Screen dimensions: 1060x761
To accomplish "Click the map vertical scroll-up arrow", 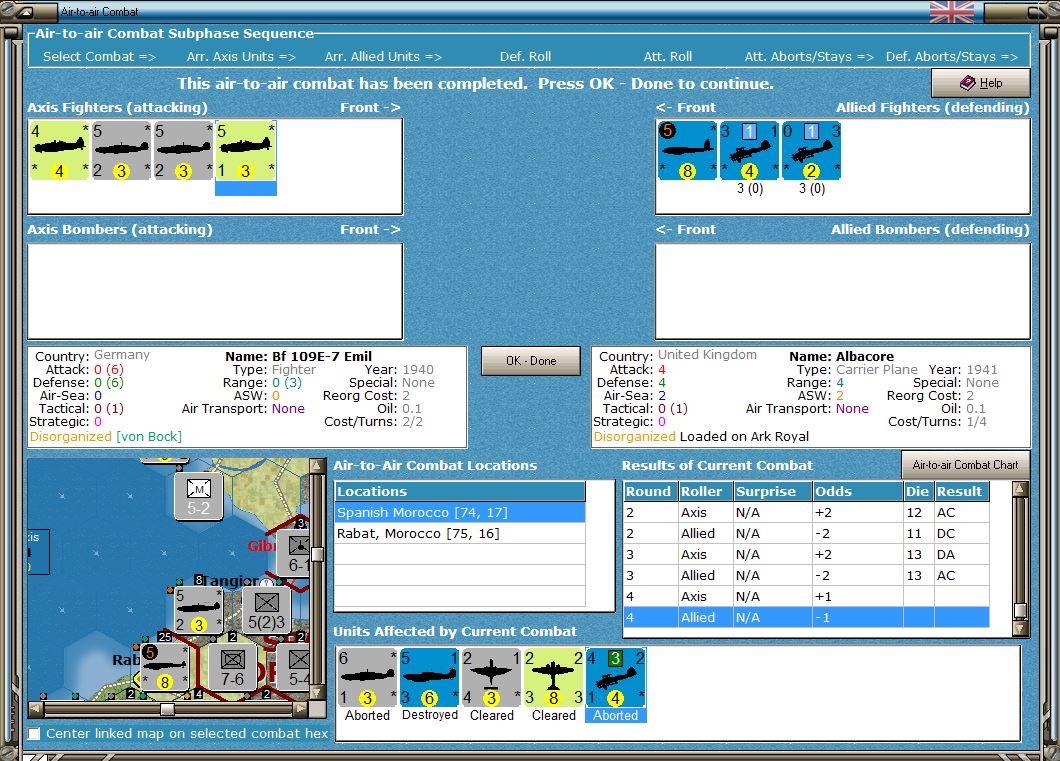I will coord(316,466).
